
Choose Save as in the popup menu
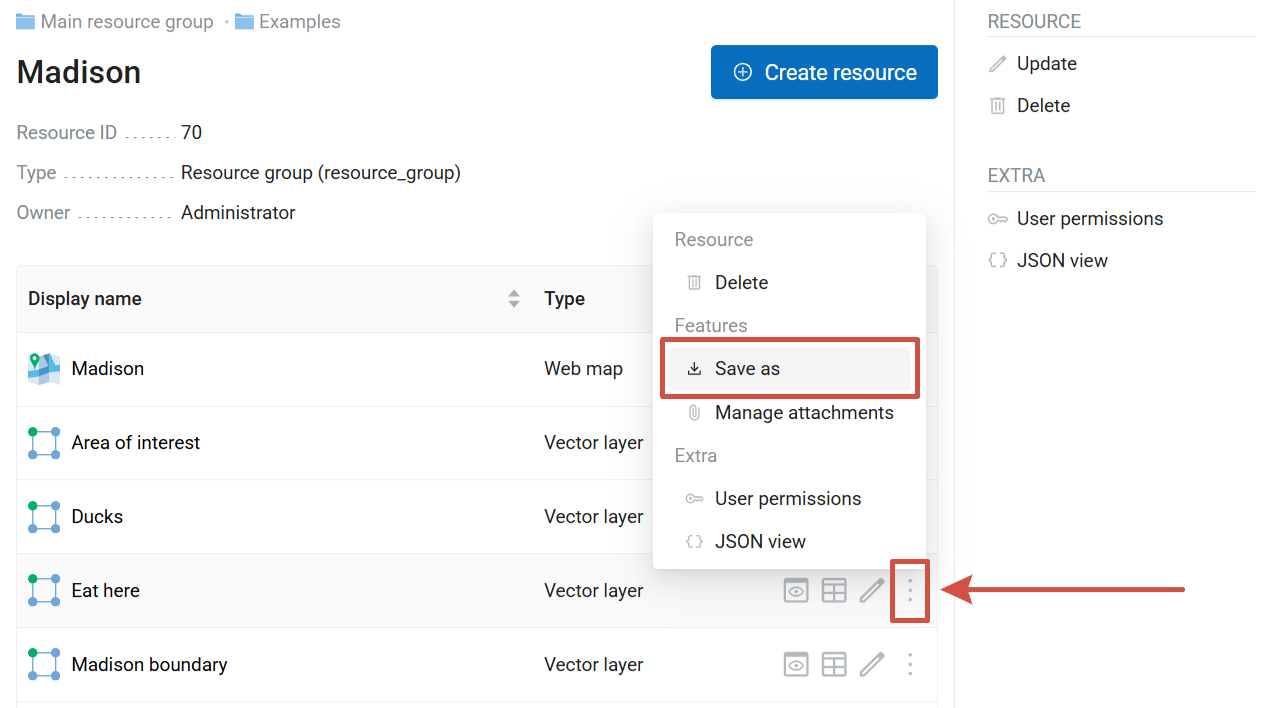(746, 369)
